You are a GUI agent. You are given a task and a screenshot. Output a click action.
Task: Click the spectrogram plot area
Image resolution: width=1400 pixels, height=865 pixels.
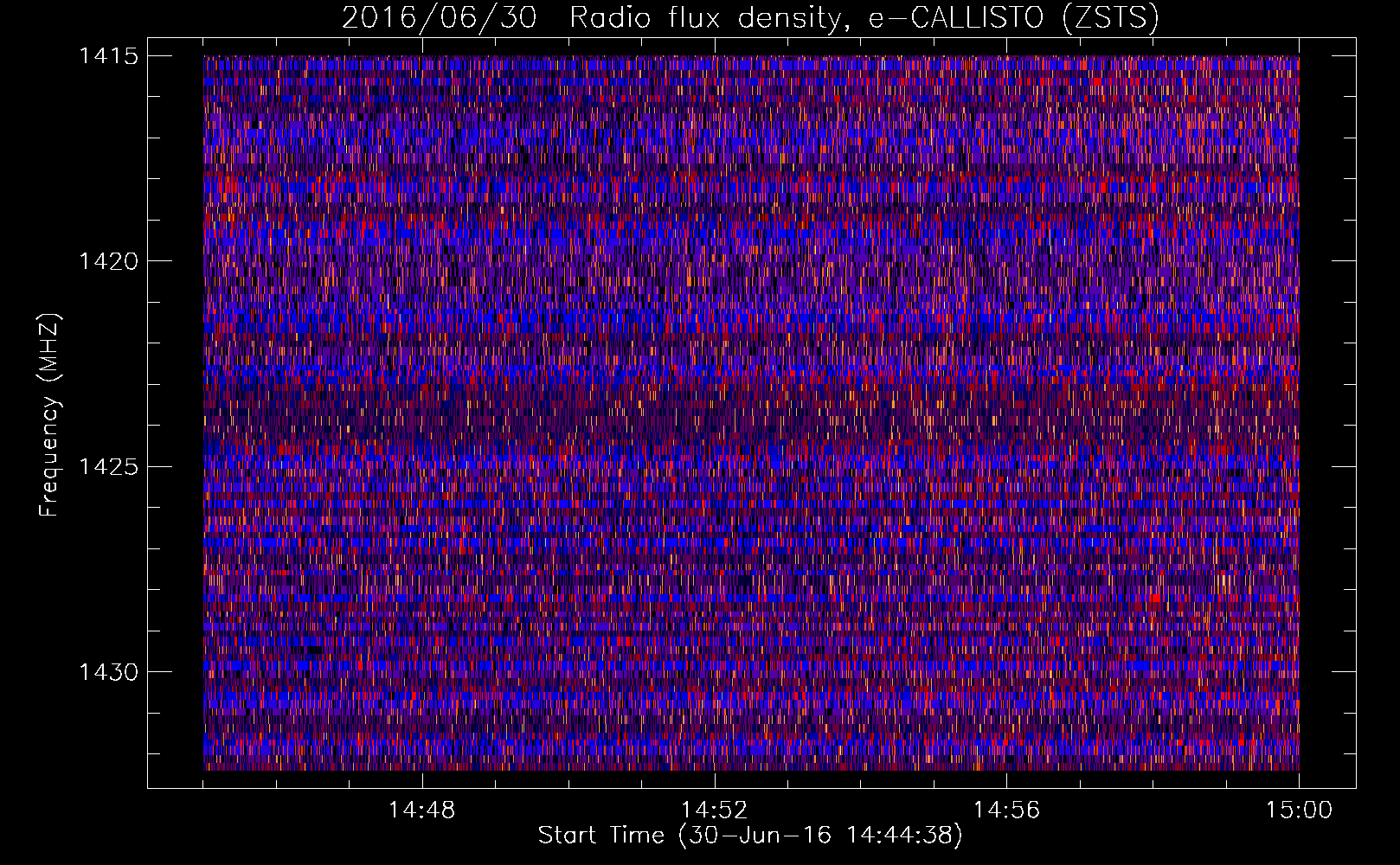tap(751, 413)
